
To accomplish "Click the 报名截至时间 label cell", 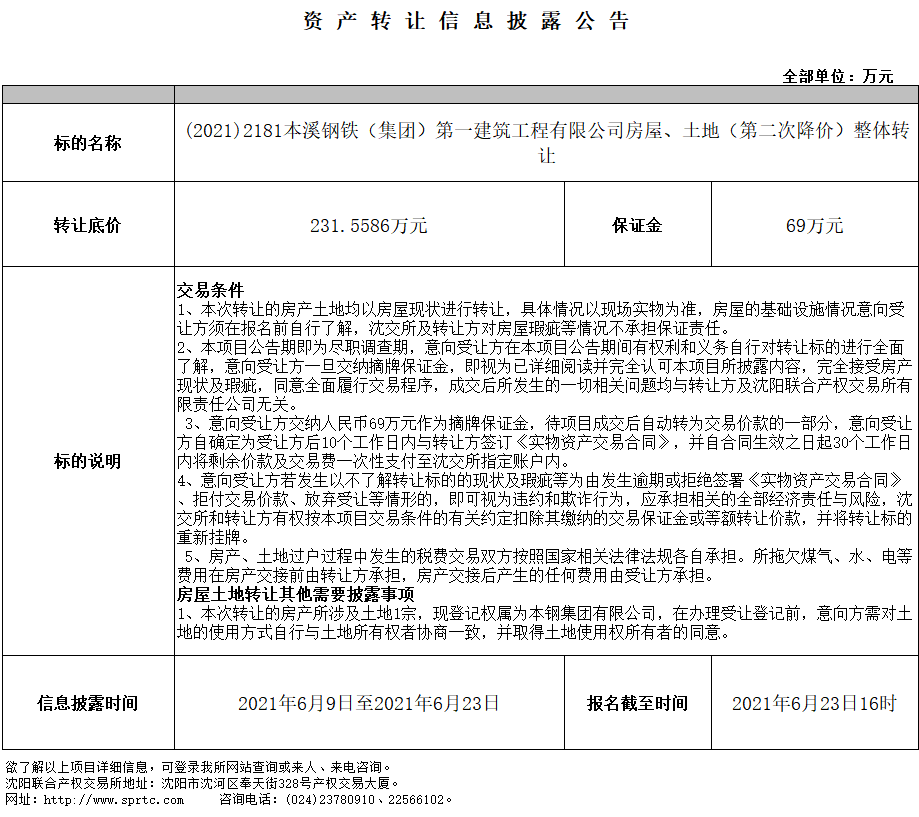I will 637,703.
